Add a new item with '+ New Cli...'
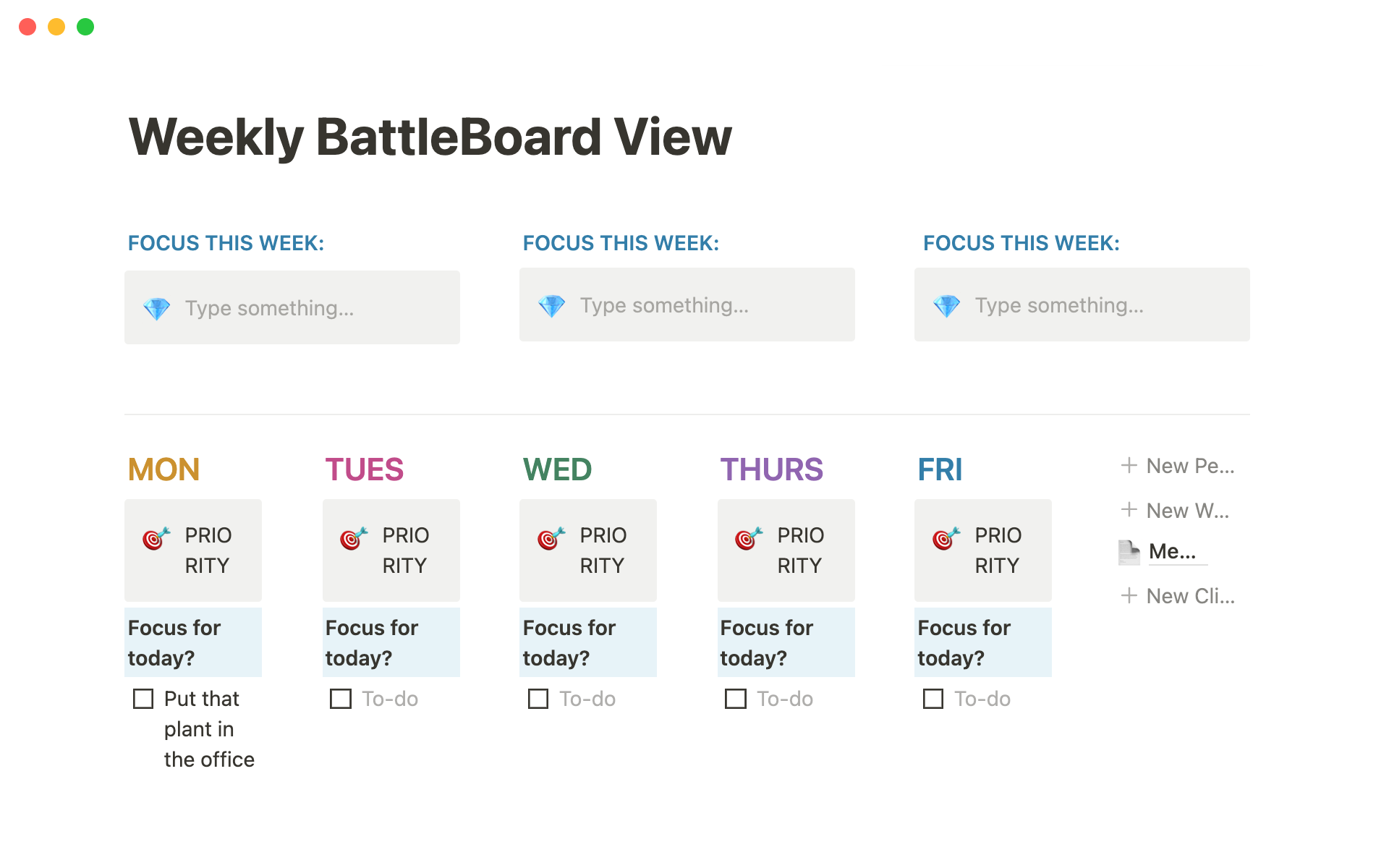This screenshot has height=868, width=1389. [1178, 596]
